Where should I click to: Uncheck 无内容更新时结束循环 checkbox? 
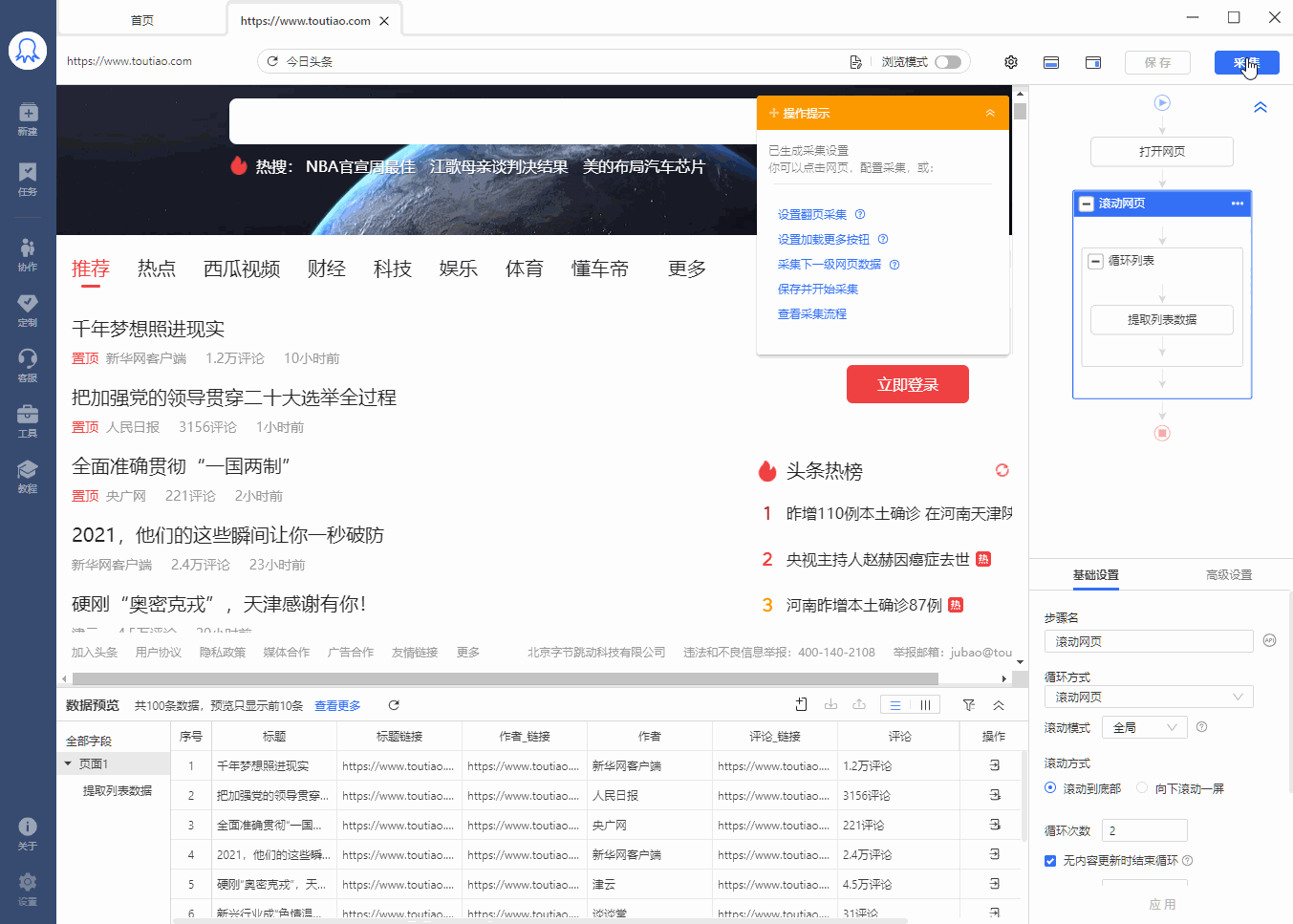click(x=1050, y=861)
